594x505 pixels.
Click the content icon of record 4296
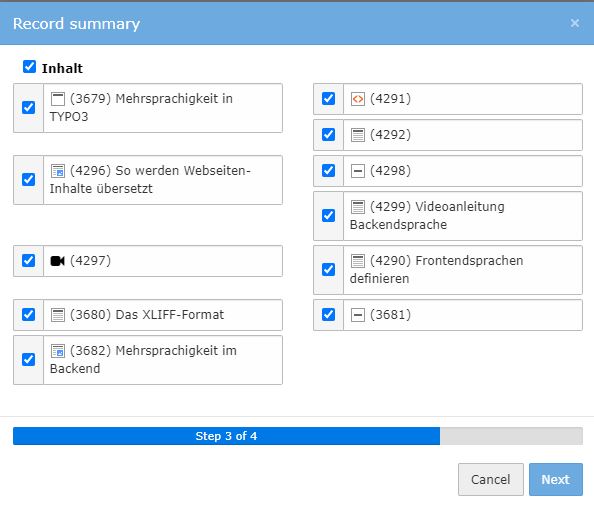(x=58, y=171)
